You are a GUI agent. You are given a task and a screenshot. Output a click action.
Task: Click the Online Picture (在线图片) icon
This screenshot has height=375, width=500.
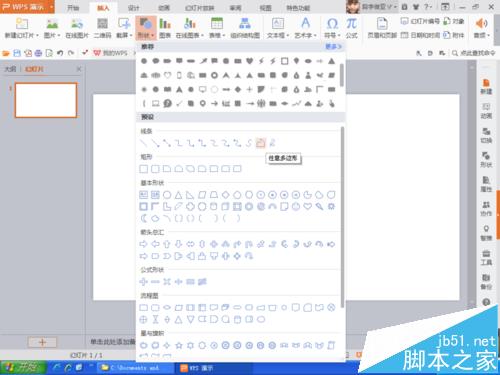77,28
